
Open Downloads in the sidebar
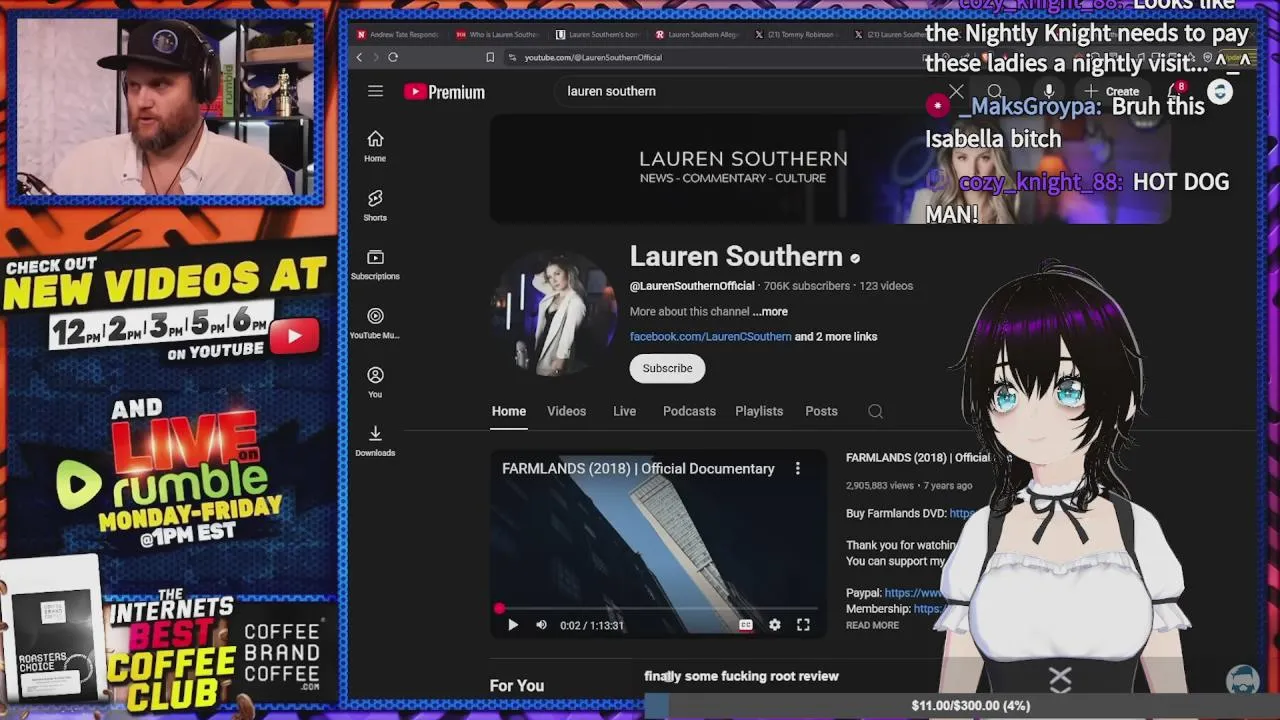375,441
